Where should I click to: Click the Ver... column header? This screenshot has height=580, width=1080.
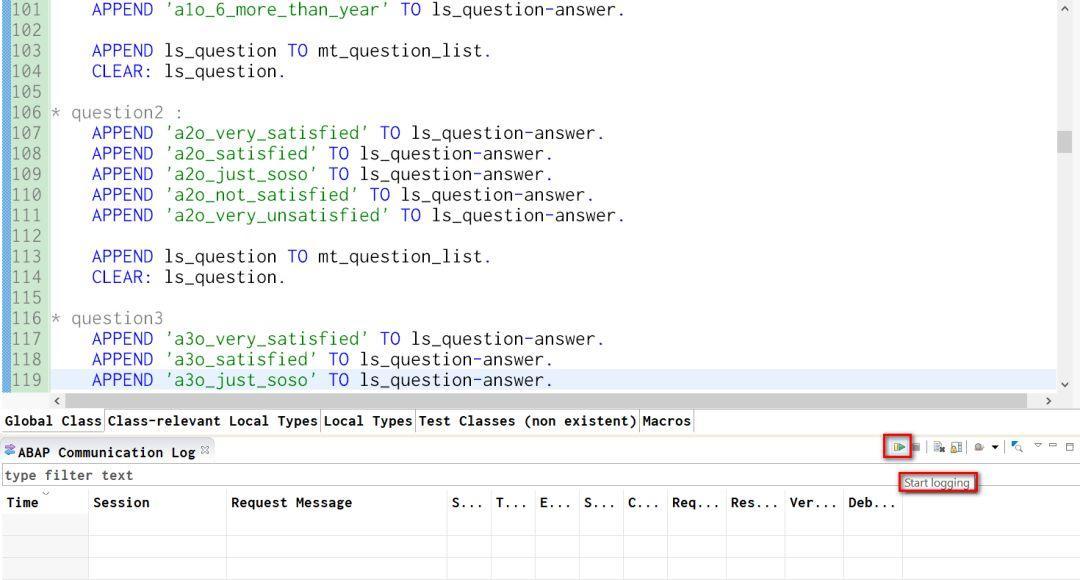coord(813,502)
